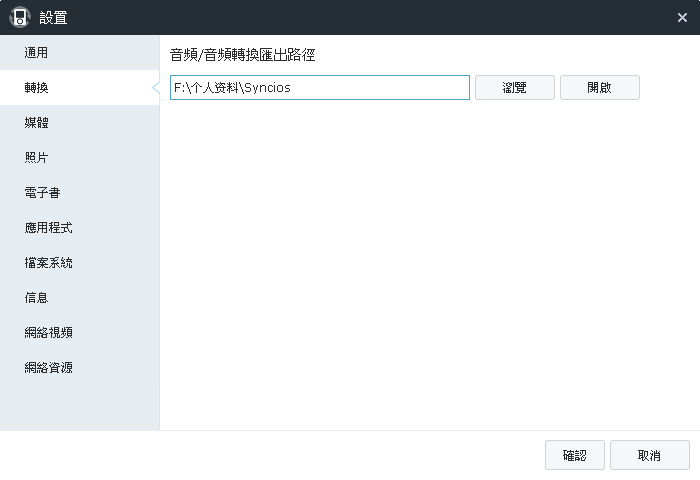Click the Syncios app icon in title bar

click(x=20, y=17)
